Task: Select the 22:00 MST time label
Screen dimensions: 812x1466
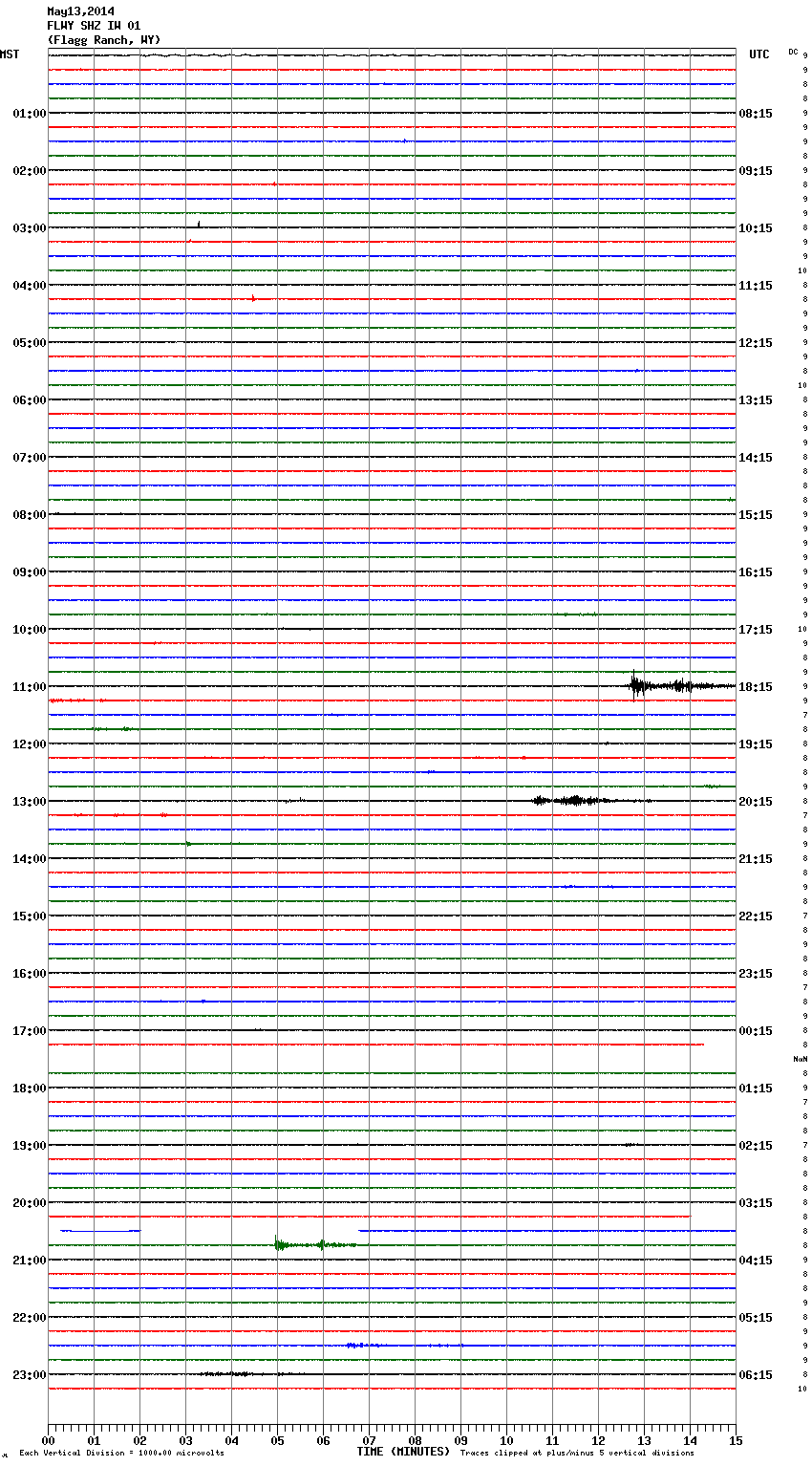Action: 30,1318
